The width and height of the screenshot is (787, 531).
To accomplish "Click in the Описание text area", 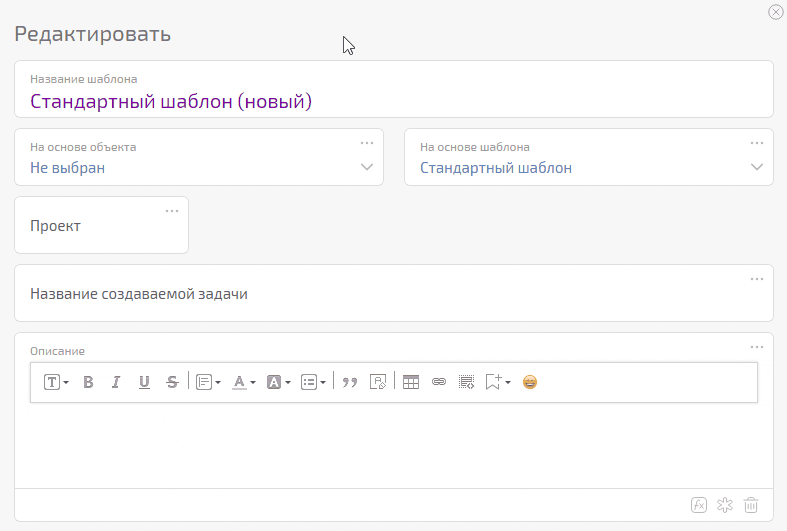I will click(394, 445).
